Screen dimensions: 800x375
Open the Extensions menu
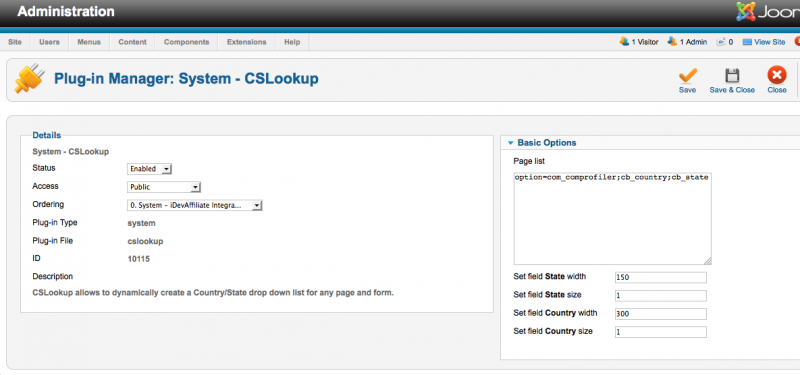(x=247, y=42)
